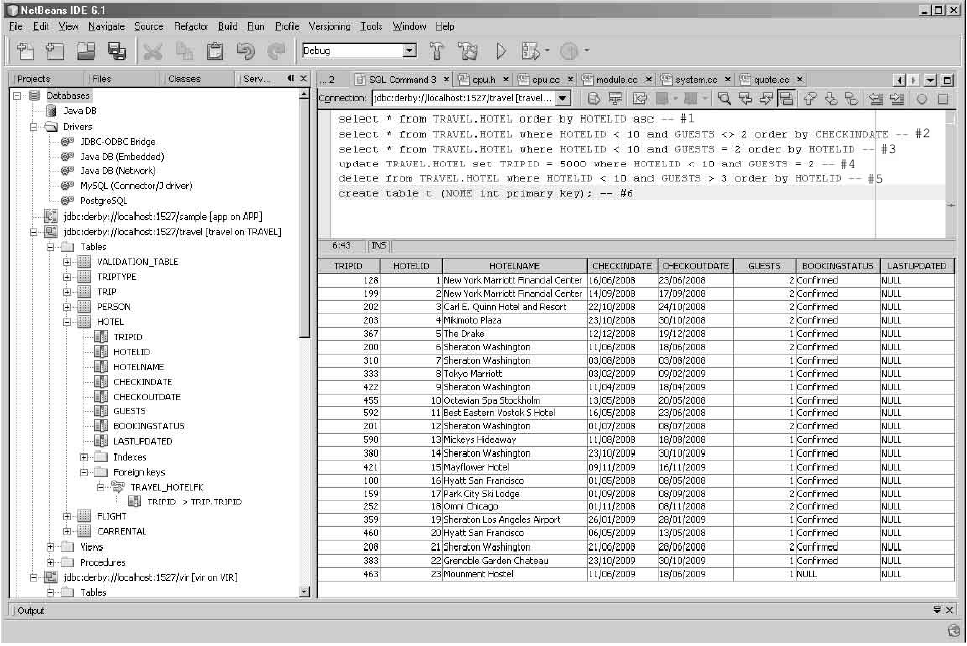This screenshot has width=967, height=646.
Task: Click the tree panel vertical scrollbar down arrow
Action: tap(304, 592)
